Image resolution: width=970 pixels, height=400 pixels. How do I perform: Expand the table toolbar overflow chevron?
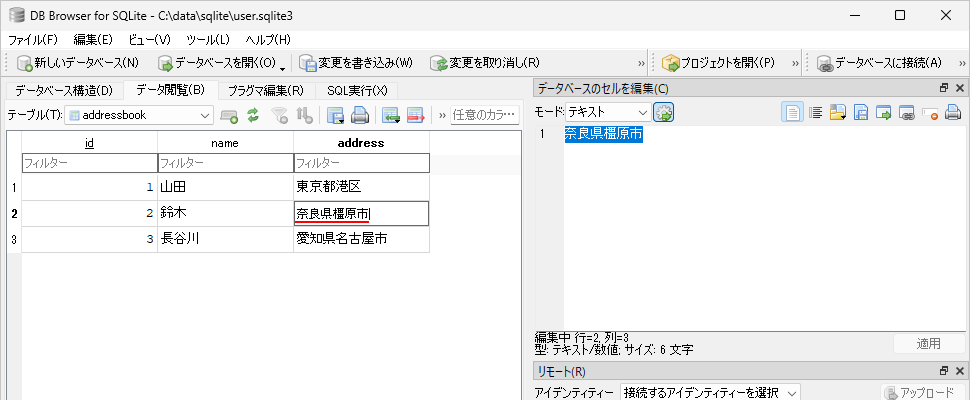pyautogui.click(x=442, y=115)
